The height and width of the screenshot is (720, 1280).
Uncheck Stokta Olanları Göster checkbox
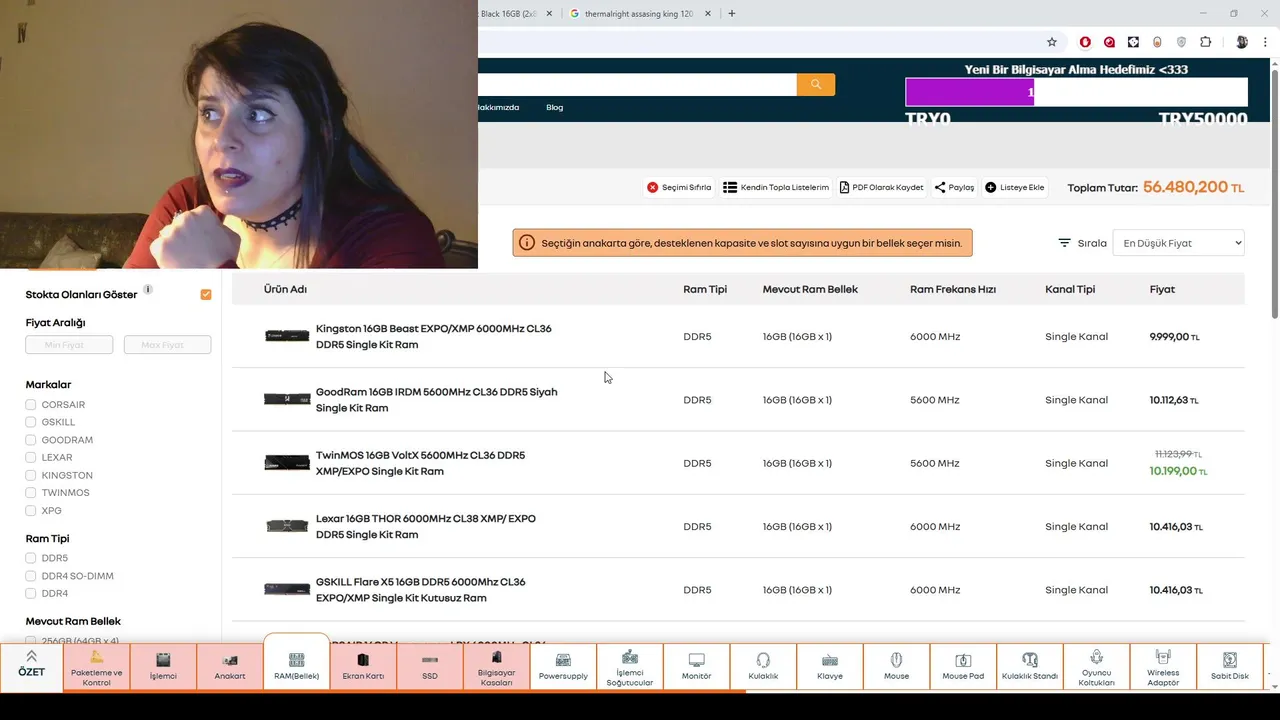206,294
